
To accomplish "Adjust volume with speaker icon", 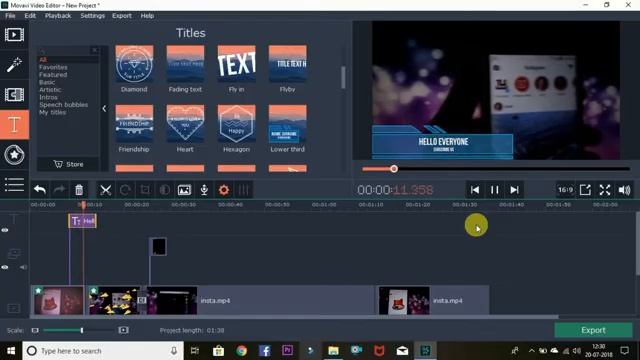I will (624, 190).
